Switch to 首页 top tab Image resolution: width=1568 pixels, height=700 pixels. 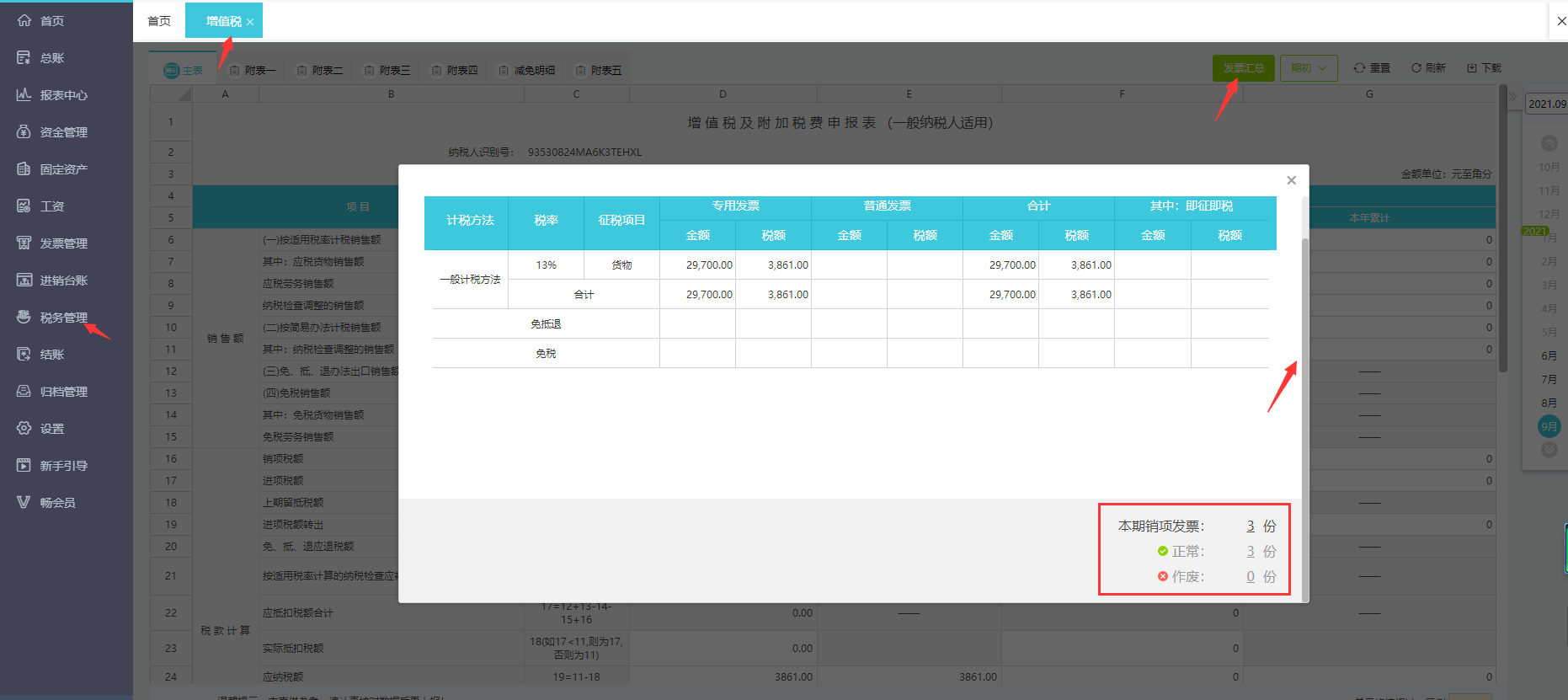coord(159,21)
